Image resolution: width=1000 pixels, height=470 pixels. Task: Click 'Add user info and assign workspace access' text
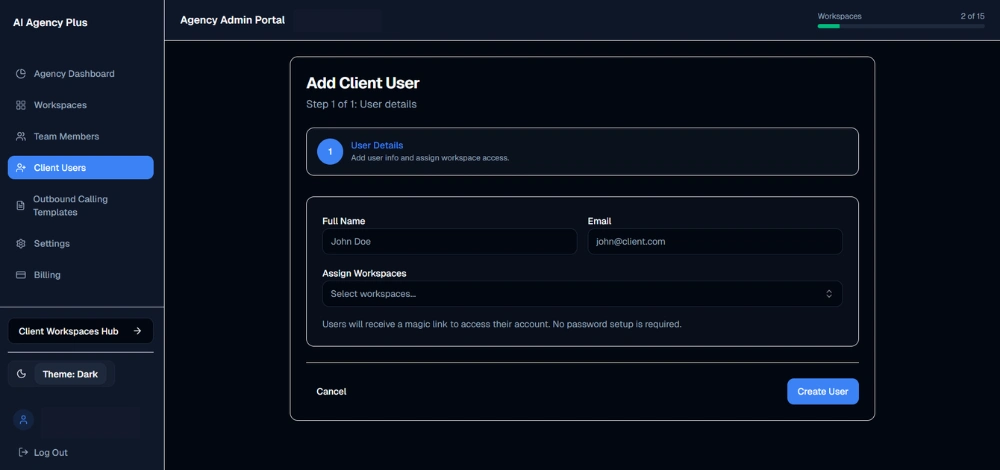(430, 158)
